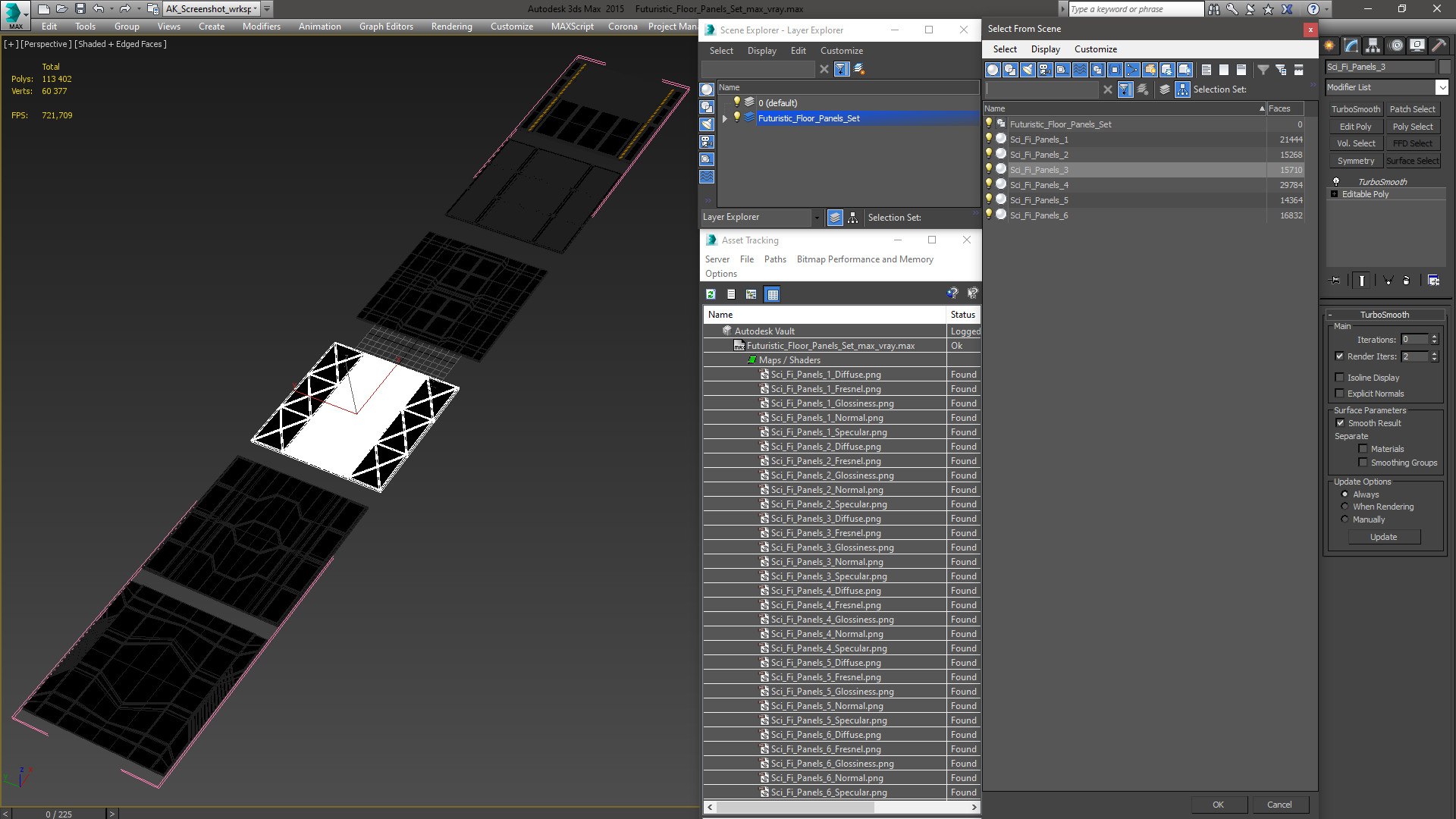Enable the Isoline Display checkbox
Screen dimensions: 1456x819
[1339, 377]
